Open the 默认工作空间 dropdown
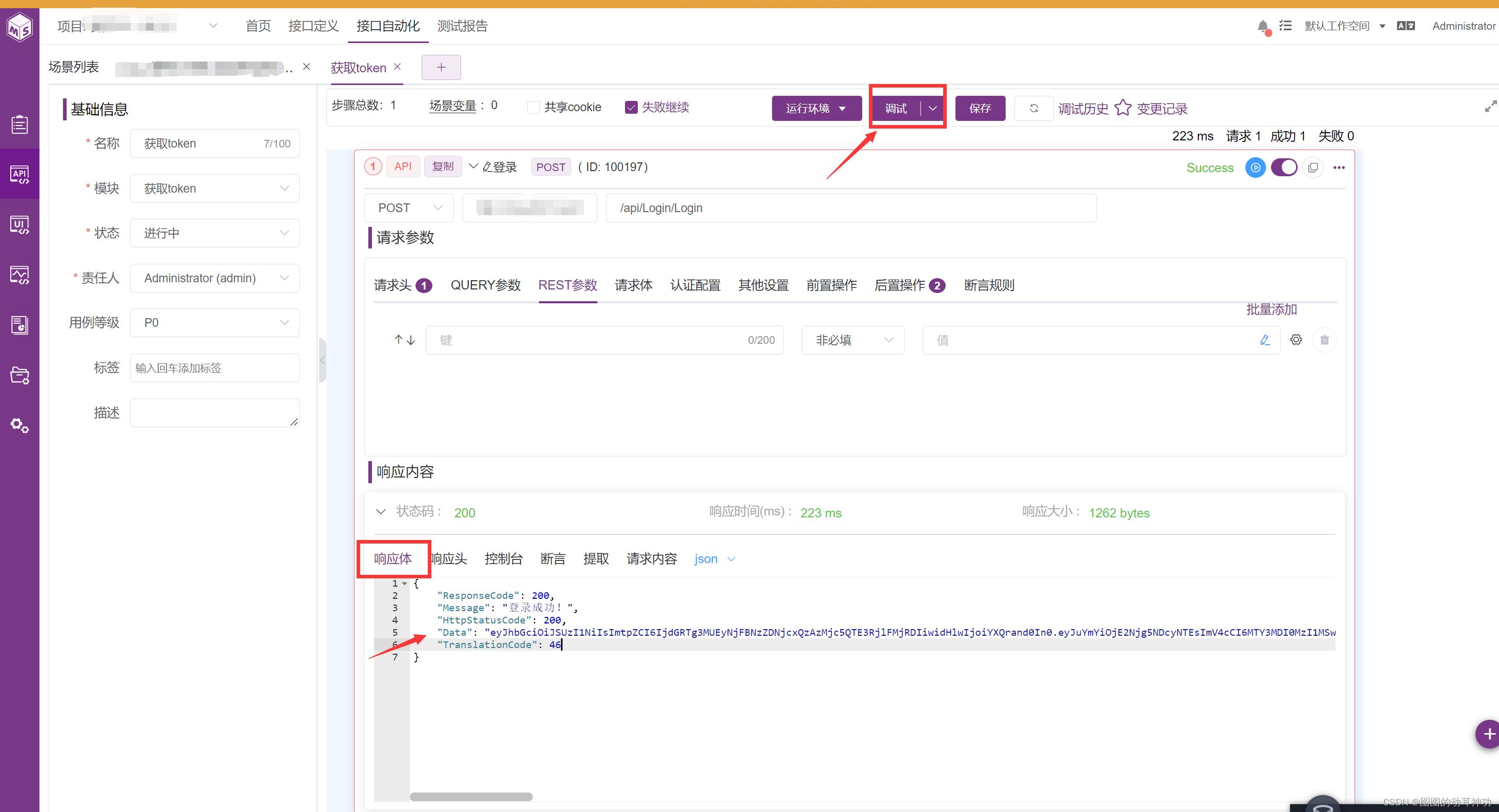 coord(1344,26)
